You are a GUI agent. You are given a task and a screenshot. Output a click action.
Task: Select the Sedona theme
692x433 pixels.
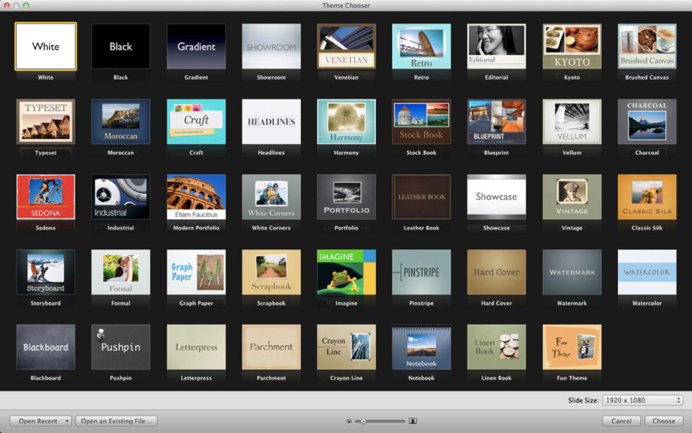coord(45,197)
